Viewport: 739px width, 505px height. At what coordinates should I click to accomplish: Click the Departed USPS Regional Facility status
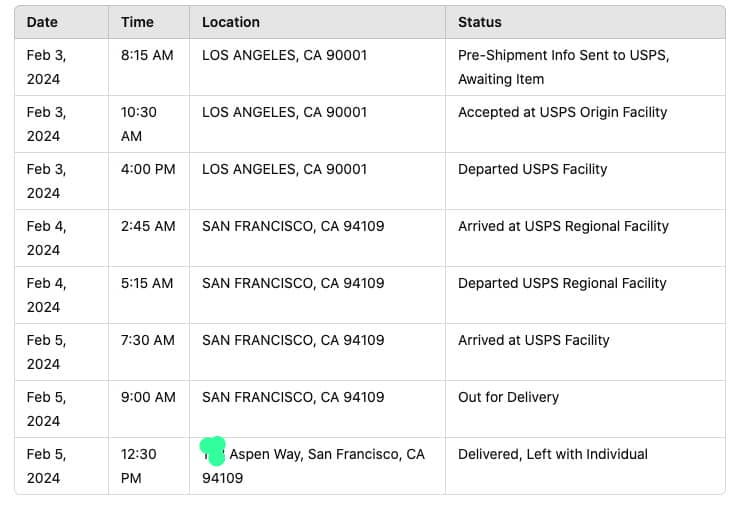click(x=562, y=283)
